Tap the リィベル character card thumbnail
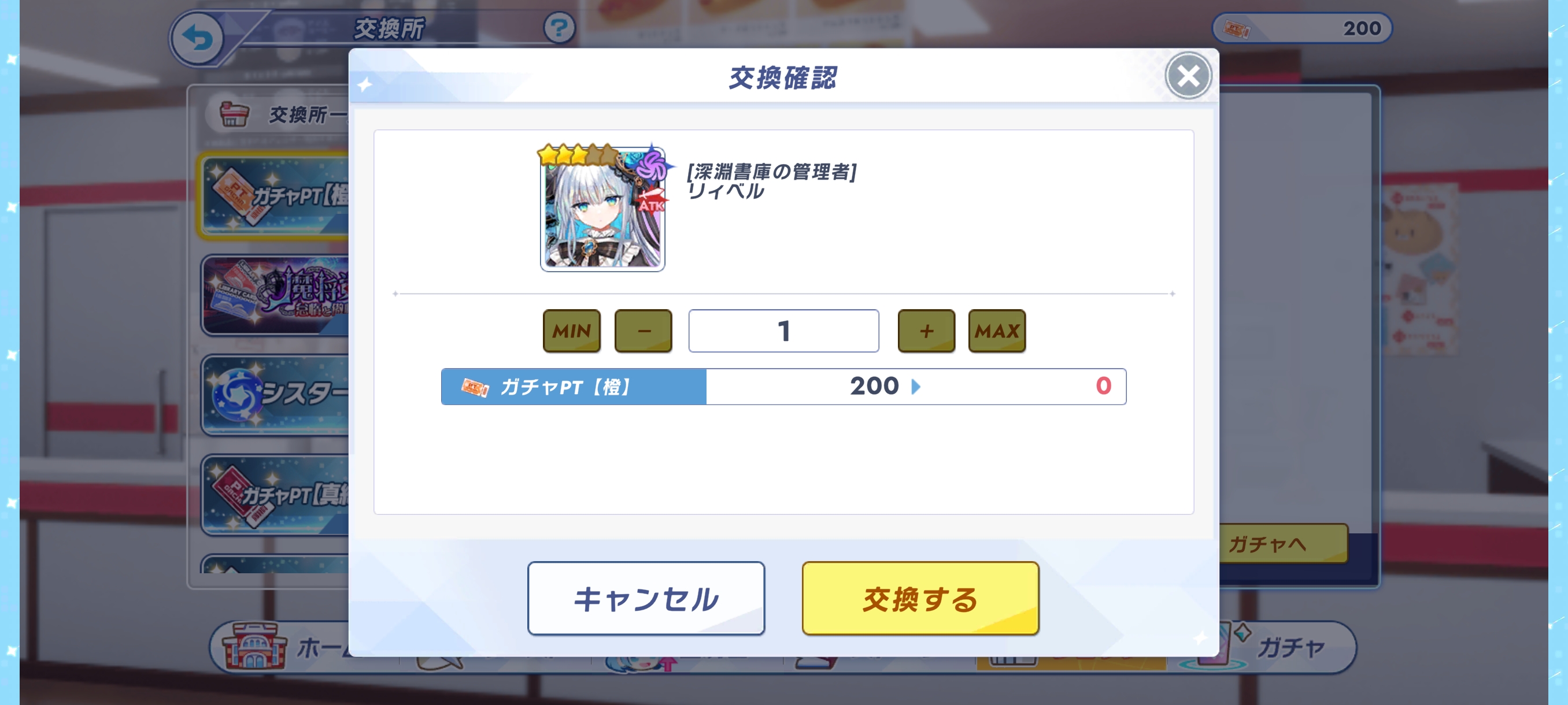1568x705 pixels. tap(602, 209)
